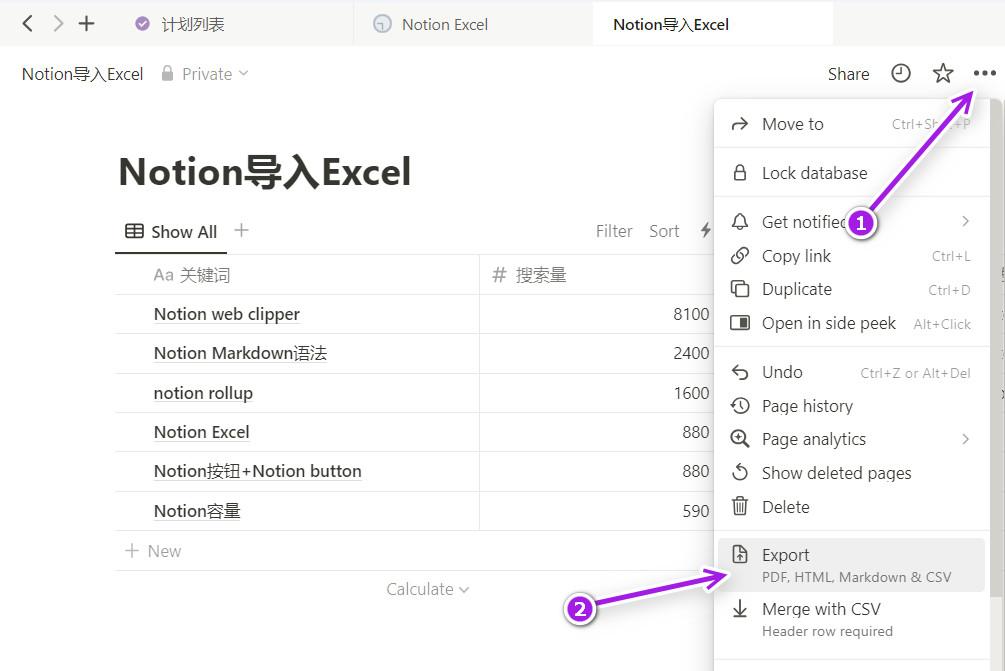Star the Notion导入Excel page

point(942,73)
